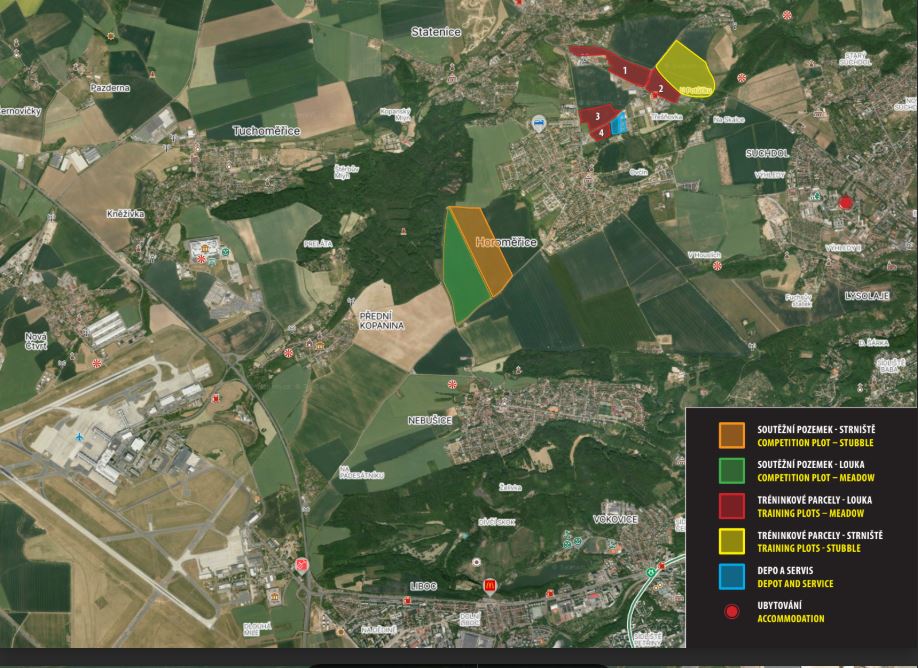
Task: Click the Horoměřice town label
Action: click(506, 243)
